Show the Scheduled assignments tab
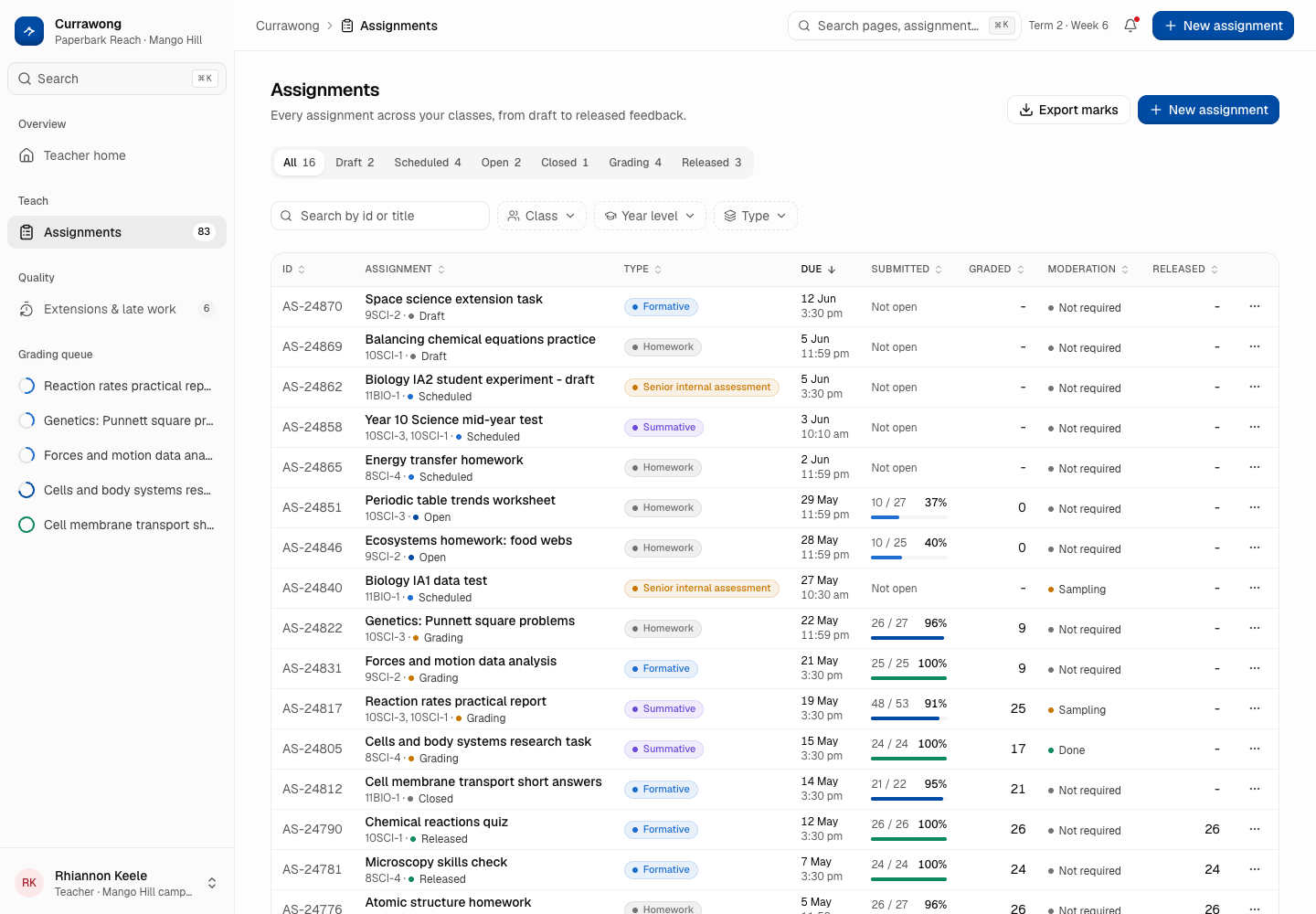The image size is (1316, 914). click(x=428, y=163)
